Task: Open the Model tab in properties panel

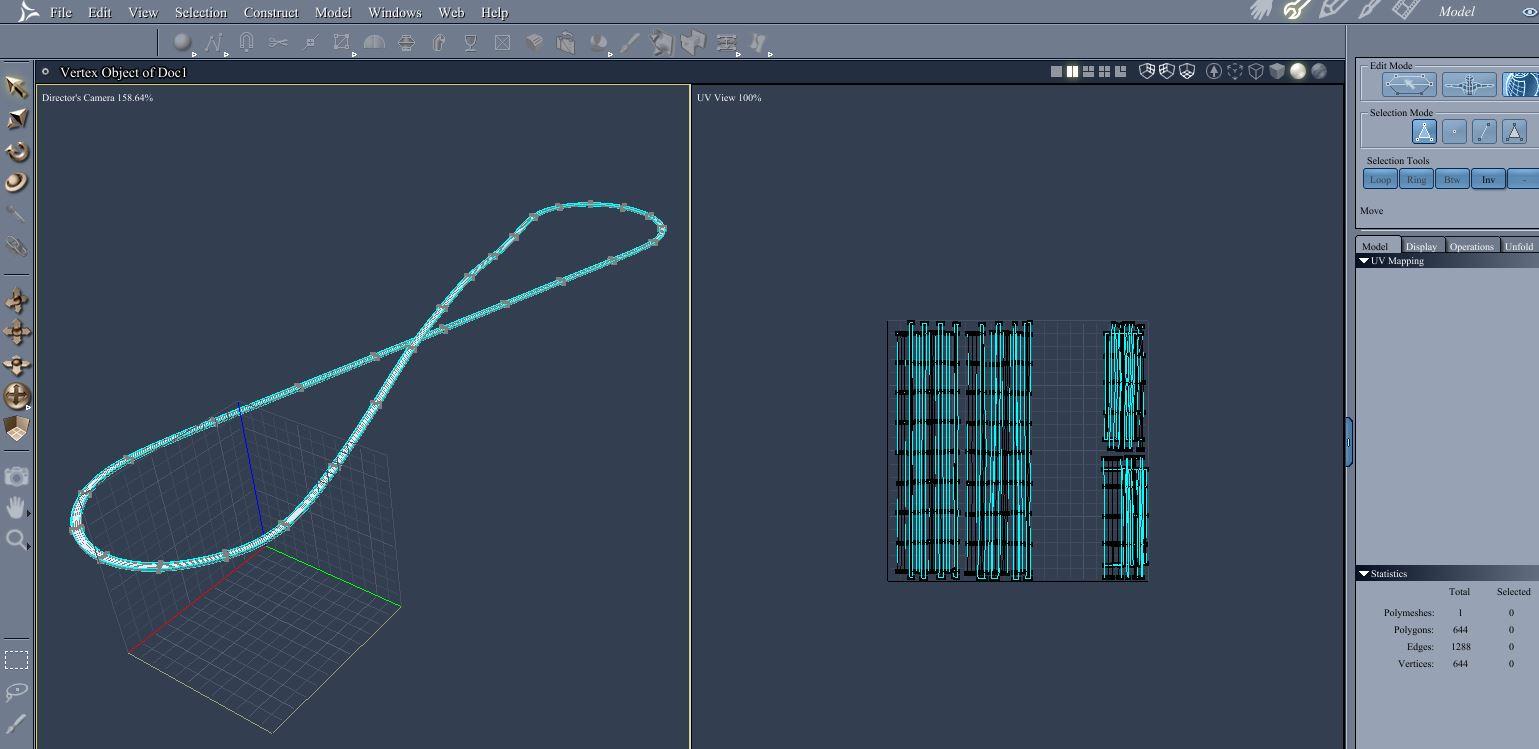Action: pos(1376,246)
